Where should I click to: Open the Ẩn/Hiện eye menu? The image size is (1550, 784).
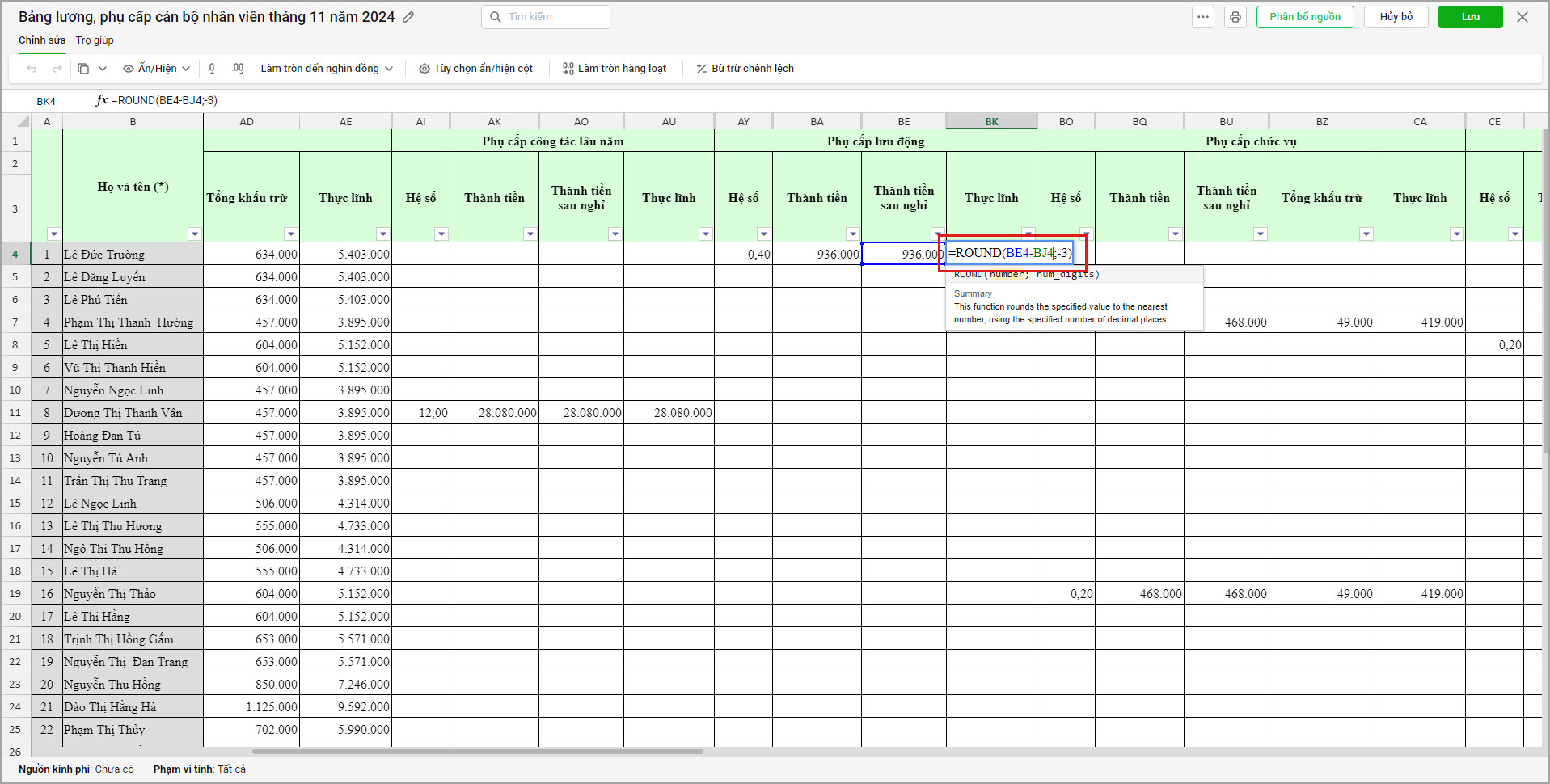[x=157, y=69]
